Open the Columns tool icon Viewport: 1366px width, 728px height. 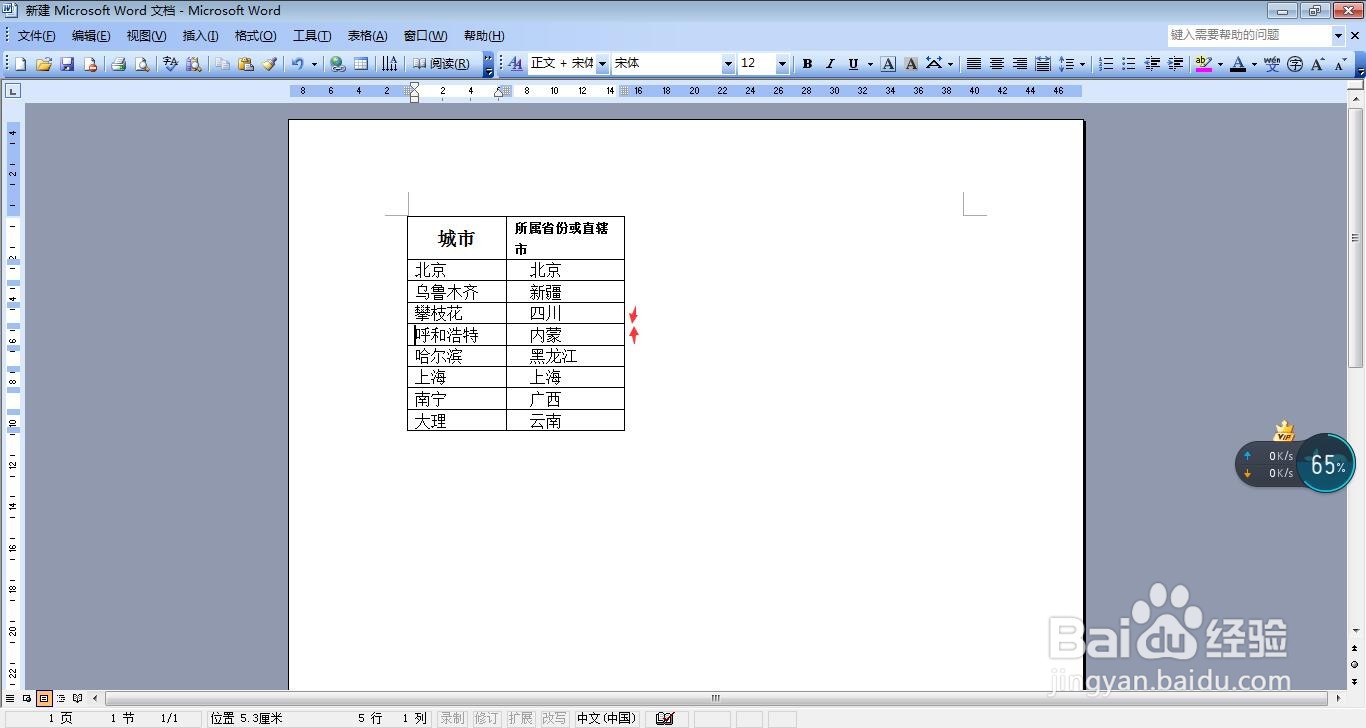pos(390,64)
